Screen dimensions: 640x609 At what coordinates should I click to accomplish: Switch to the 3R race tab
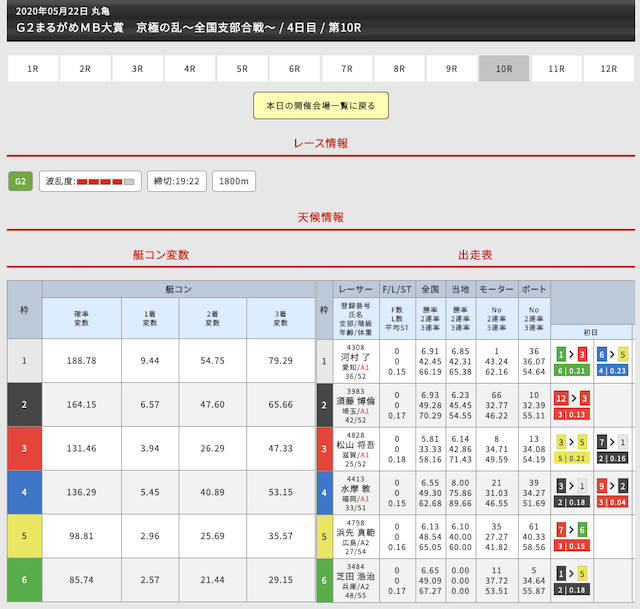[138, 69]
